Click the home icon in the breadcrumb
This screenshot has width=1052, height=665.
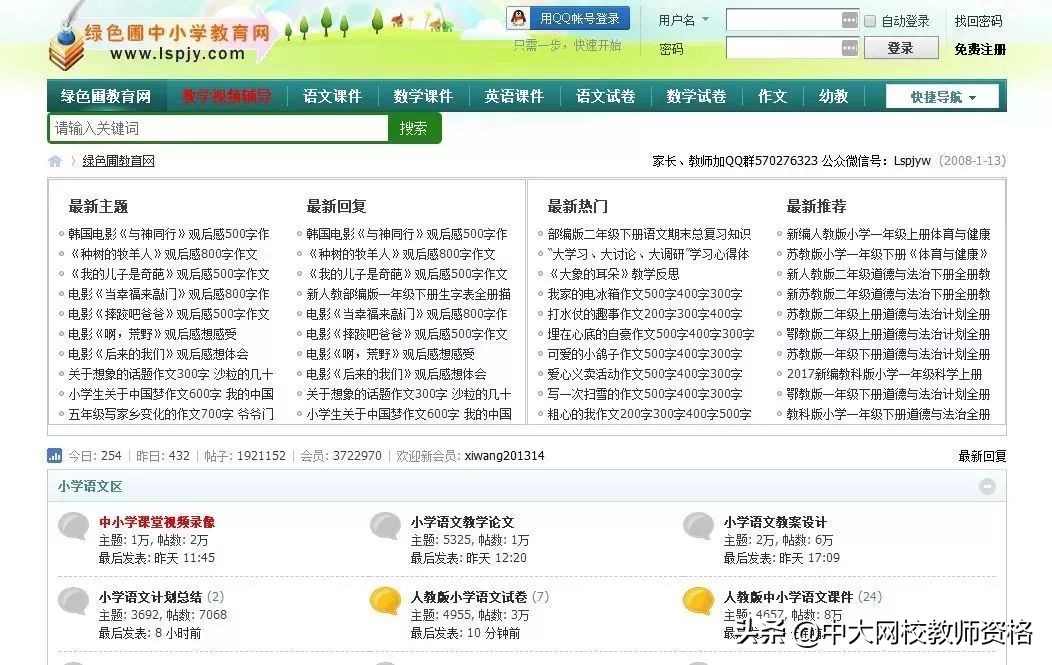coord(55,160)
